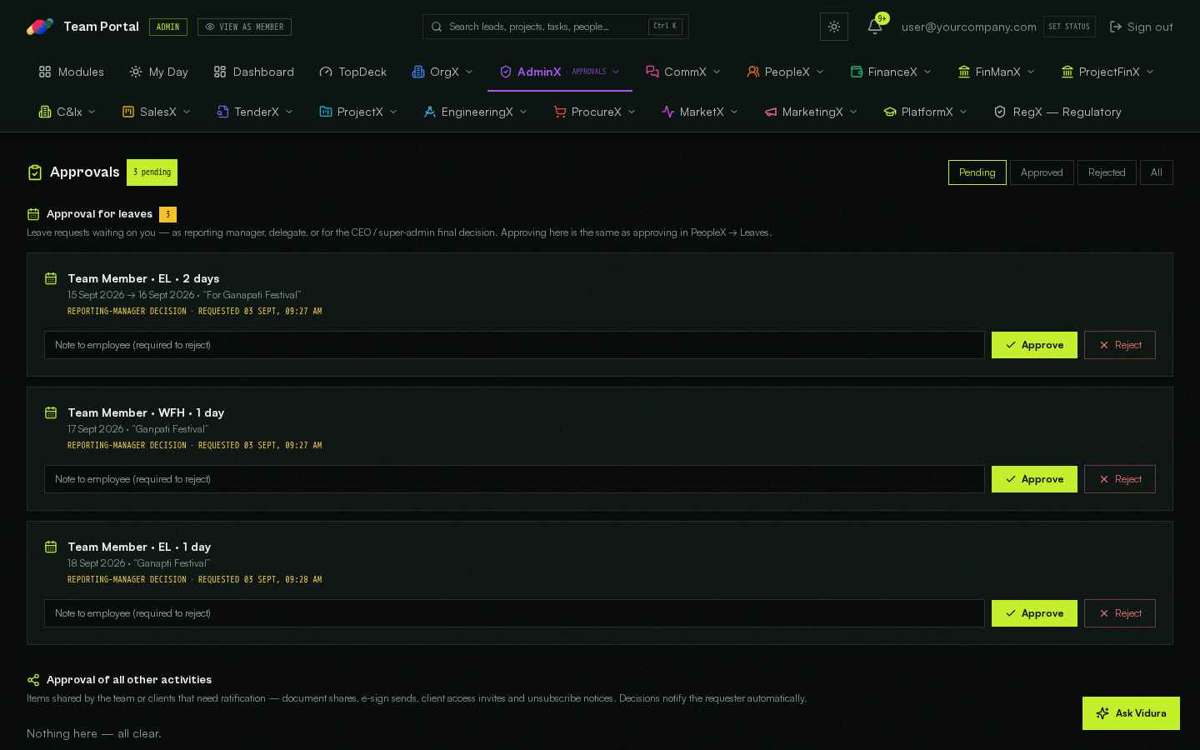Click the ProjectX kanban icon
The width and height of the screenshot is (1200, 750).
[x=325, y=112]
